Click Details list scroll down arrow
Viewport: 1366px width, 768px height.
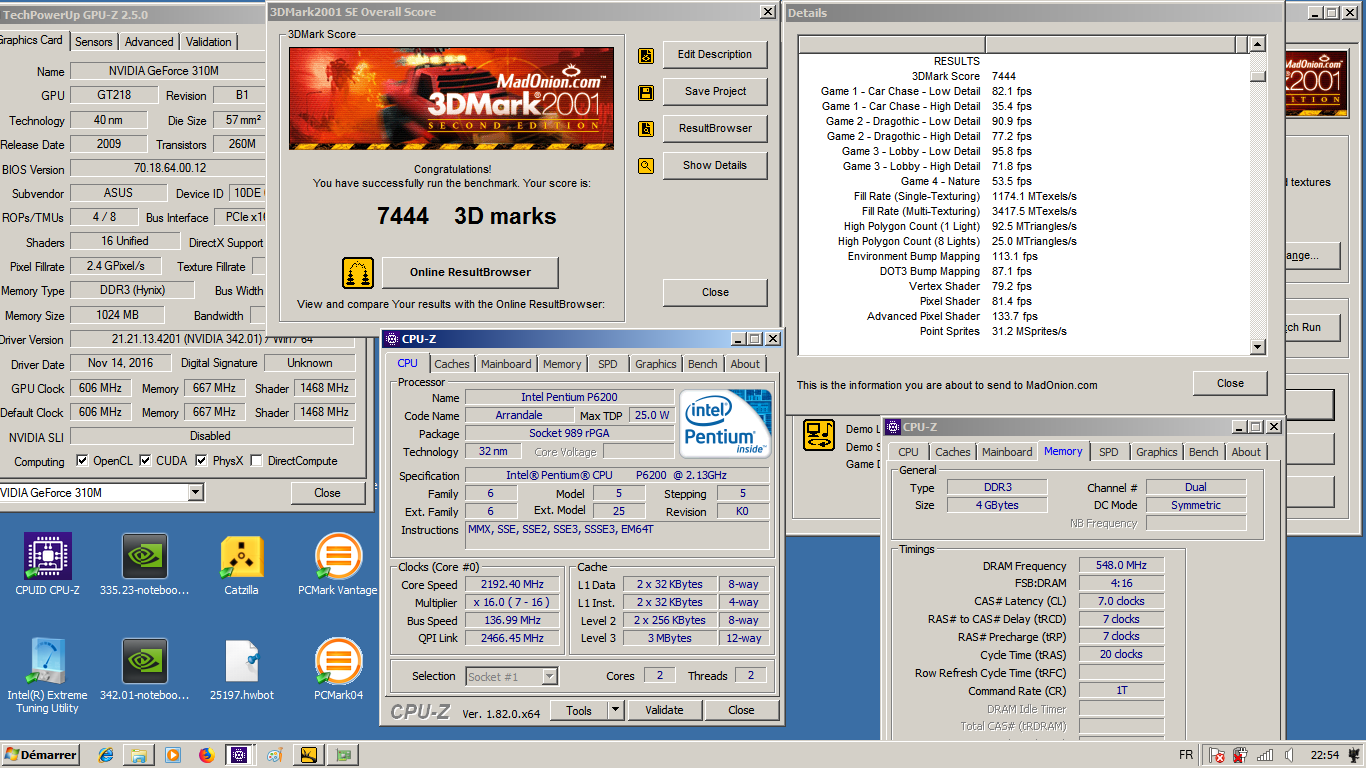click(1258, 347)
